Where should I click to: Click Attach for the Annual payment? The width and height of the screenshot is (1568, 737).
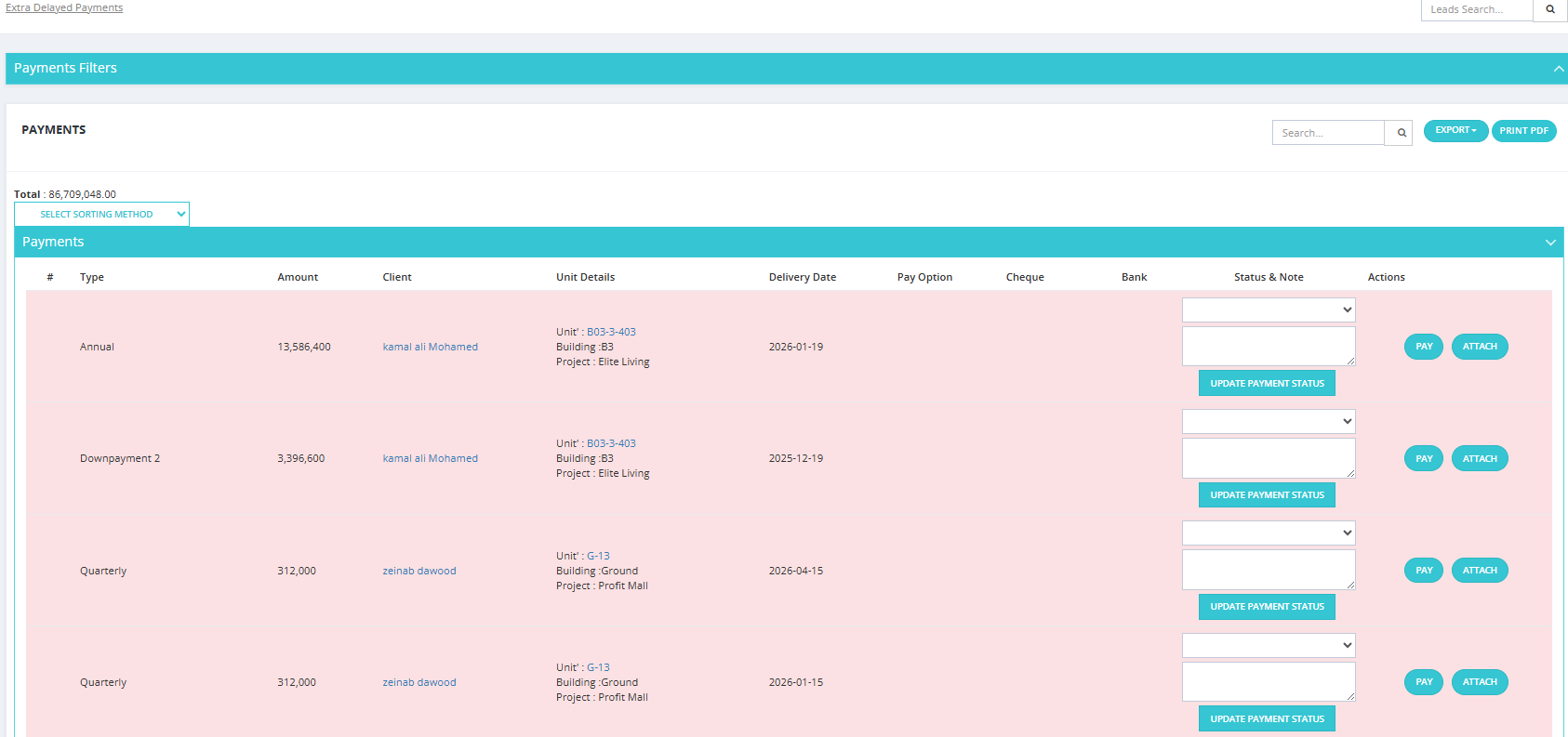1480,347
